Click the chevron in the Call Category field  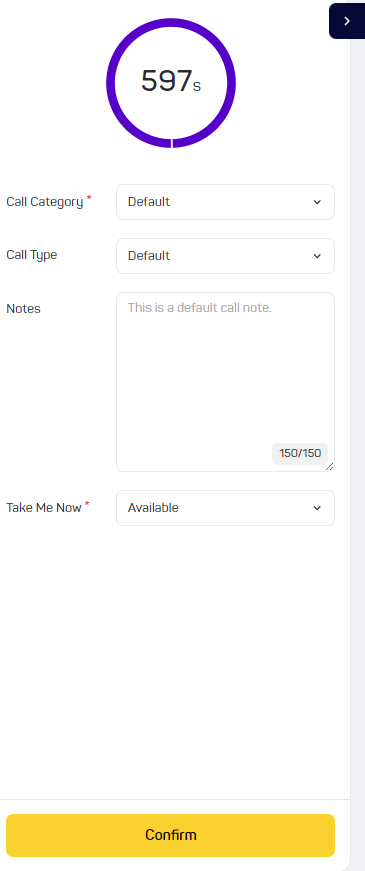pos(317,202)
